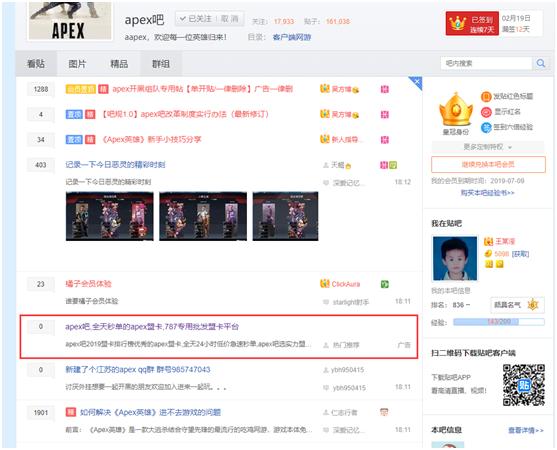The image size is (557, 450).
Task: Open the 群组 tab
Action: pyautogui.click(x=161, y=64)
